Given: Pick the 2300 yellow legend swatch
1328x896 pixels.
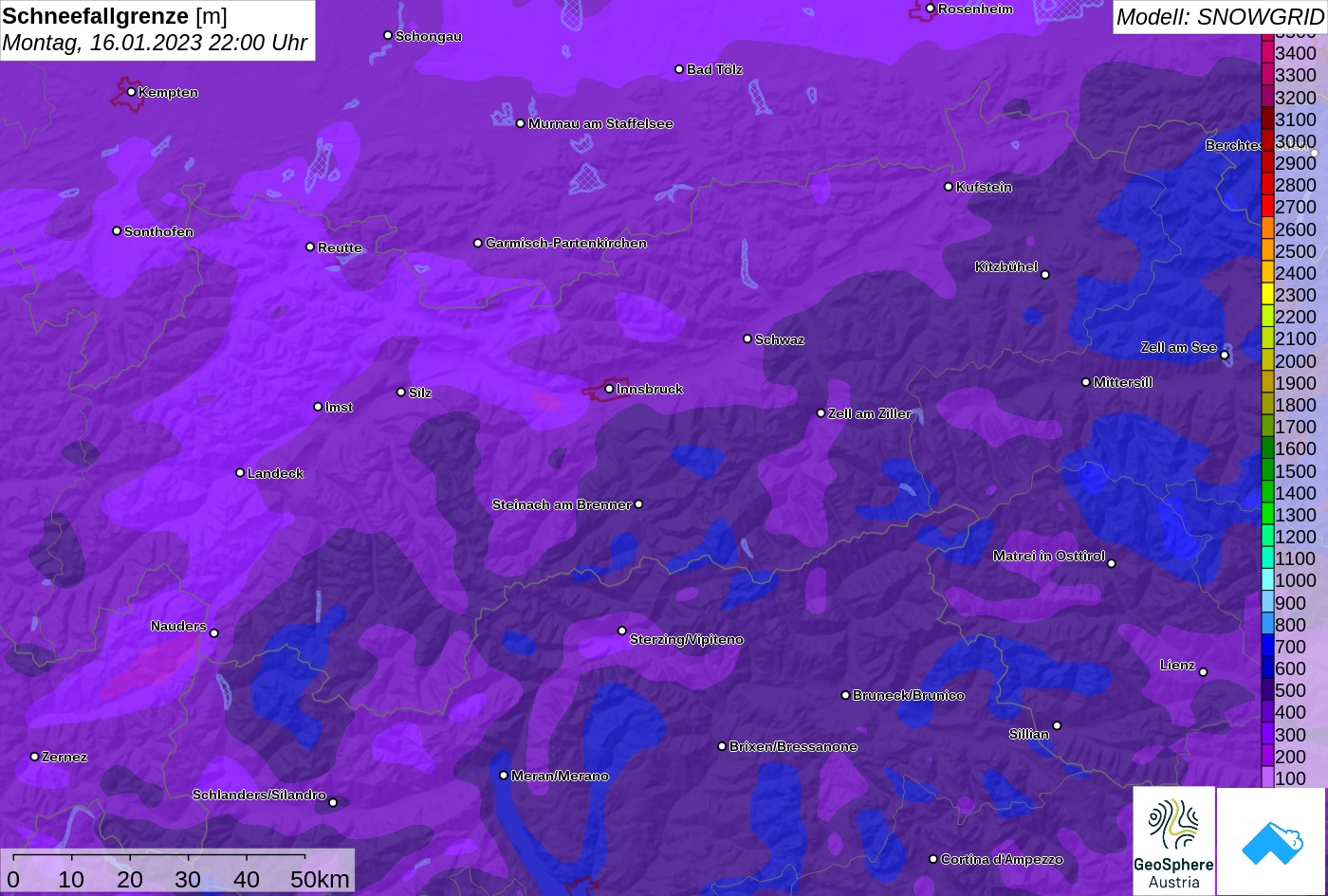Looking at the screenshot, I should [1267, 295].
